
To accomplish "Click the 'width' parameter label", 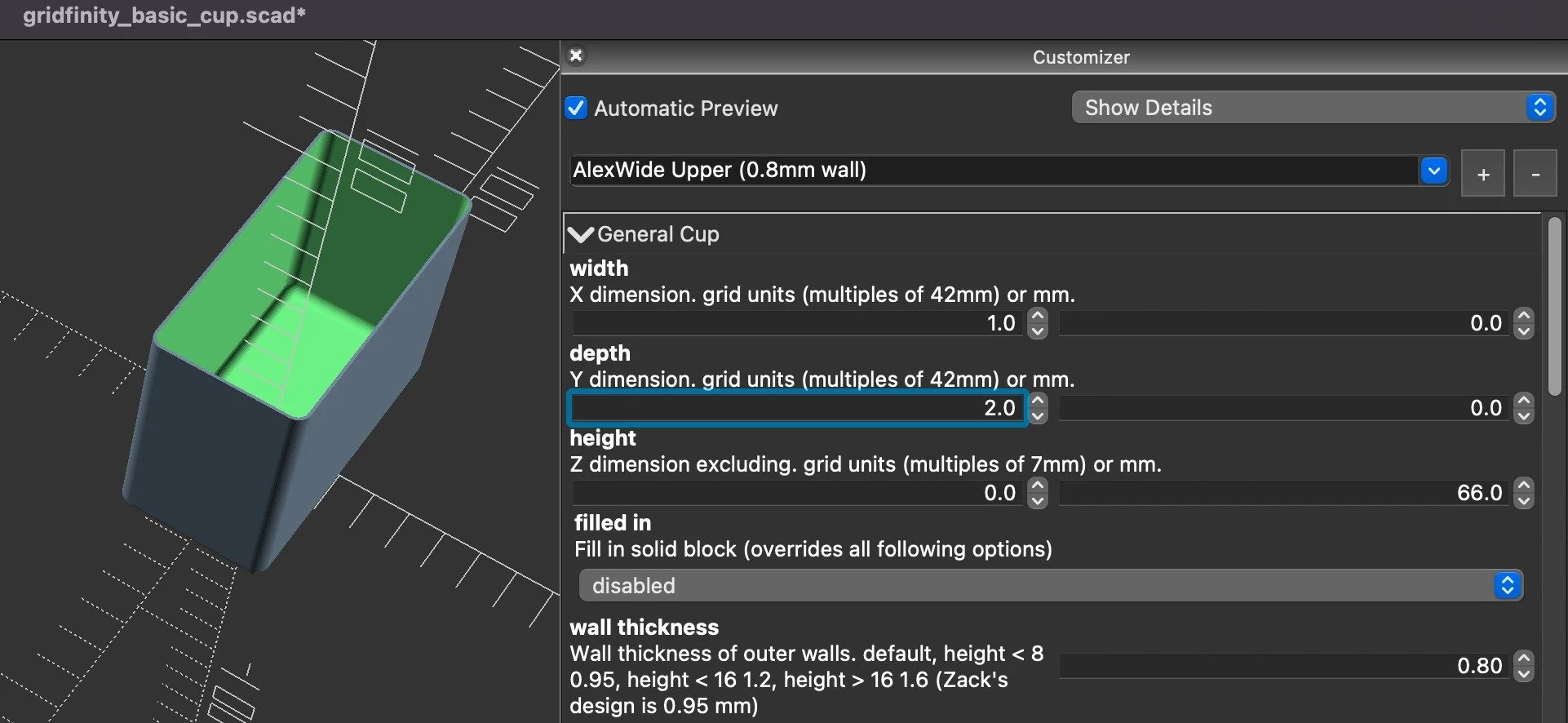I will (x=599, y=268).
